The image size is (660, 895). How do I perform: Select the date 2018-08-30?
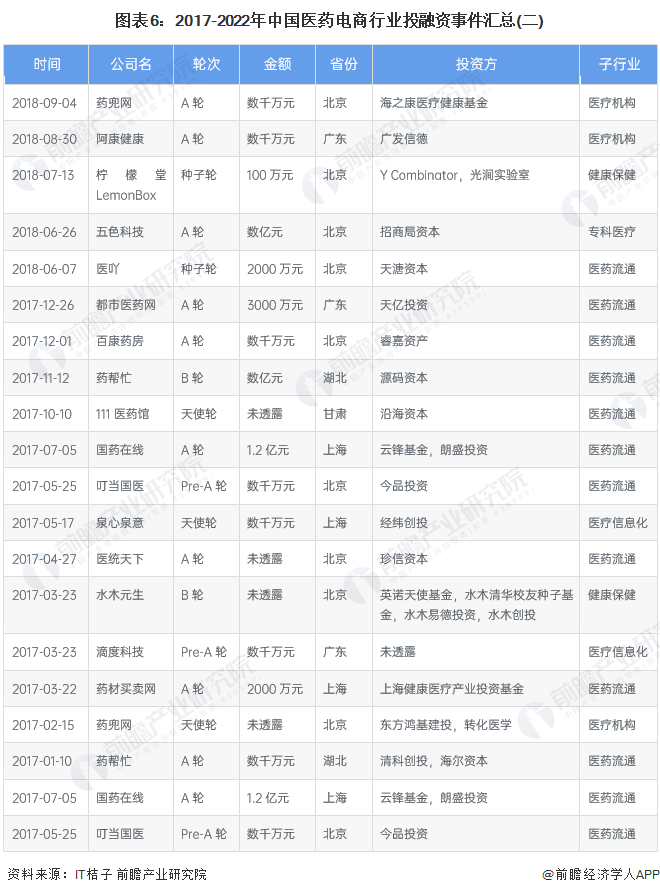44,139
